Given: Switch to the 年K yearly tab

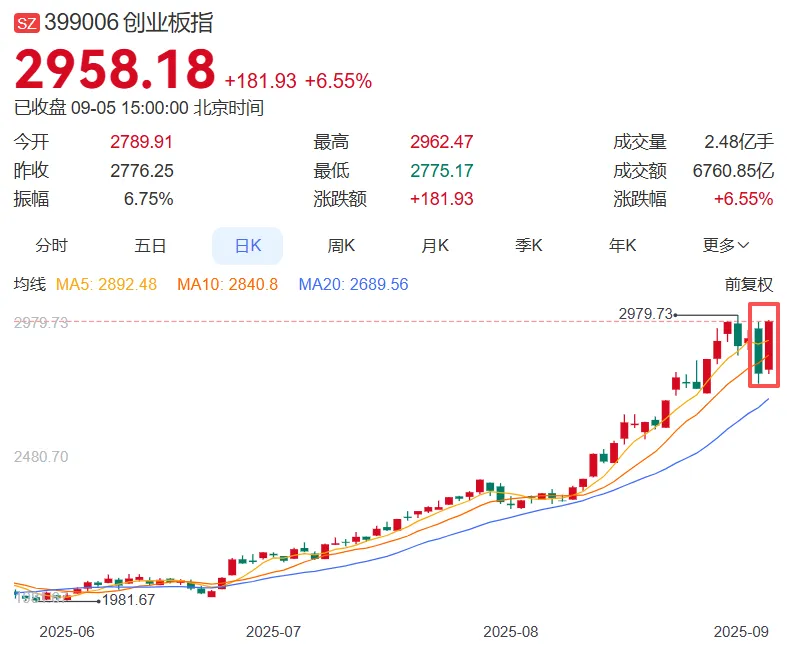Looking at the screenshot, I should coord(622,245).
